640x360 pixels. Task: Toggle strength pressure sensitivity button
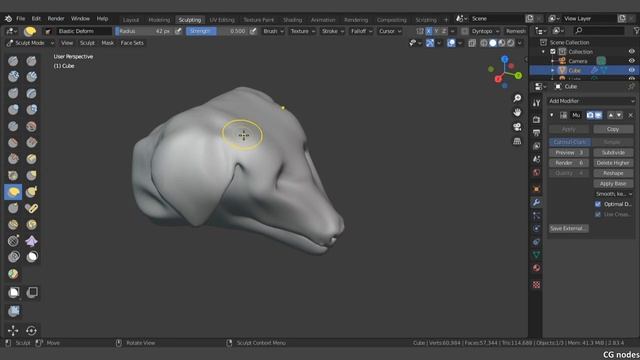coord(253,31)
